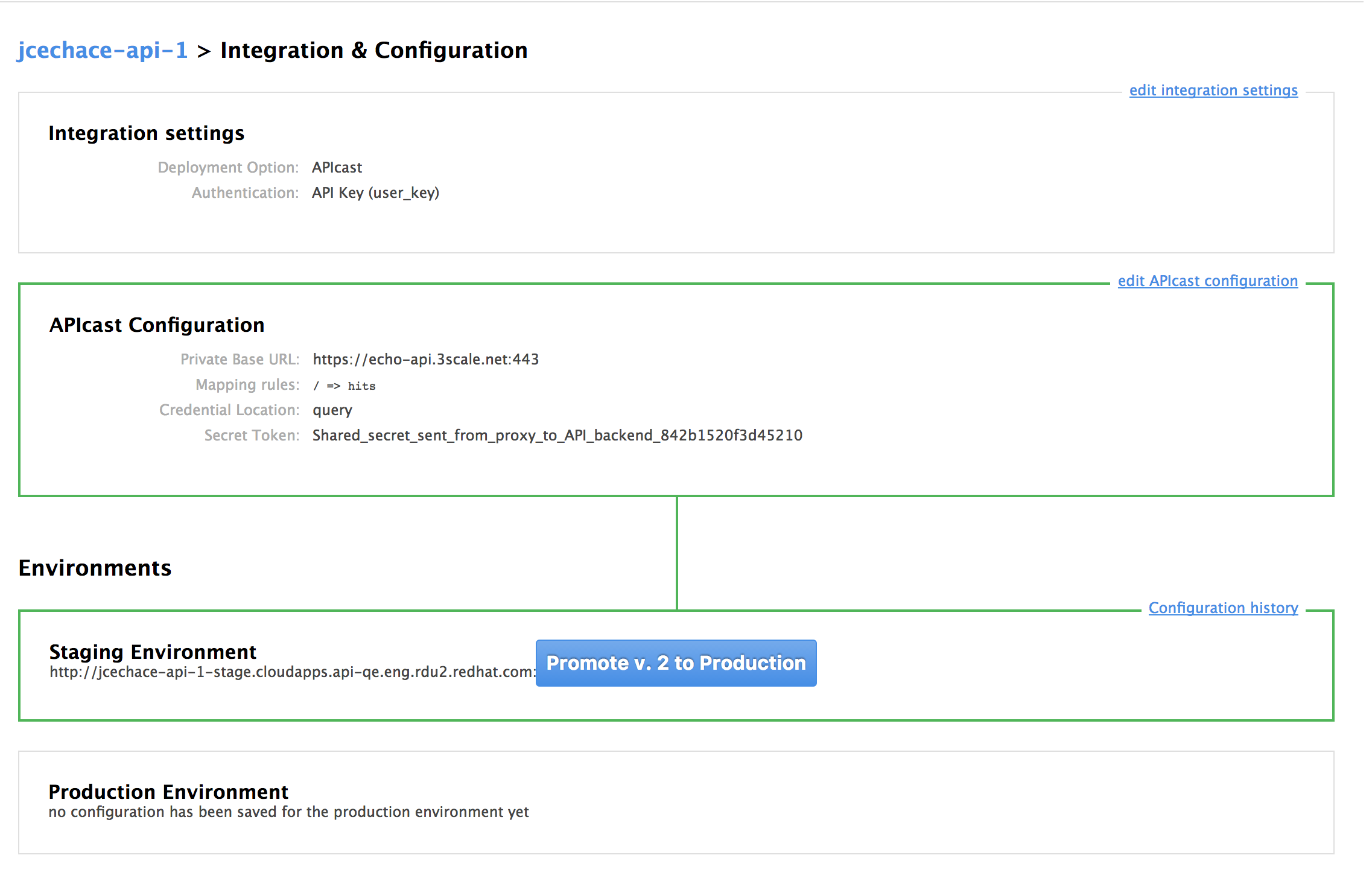Select the Secret Token value text
This screenshot has height=893, width=1372.
point(557,436)
